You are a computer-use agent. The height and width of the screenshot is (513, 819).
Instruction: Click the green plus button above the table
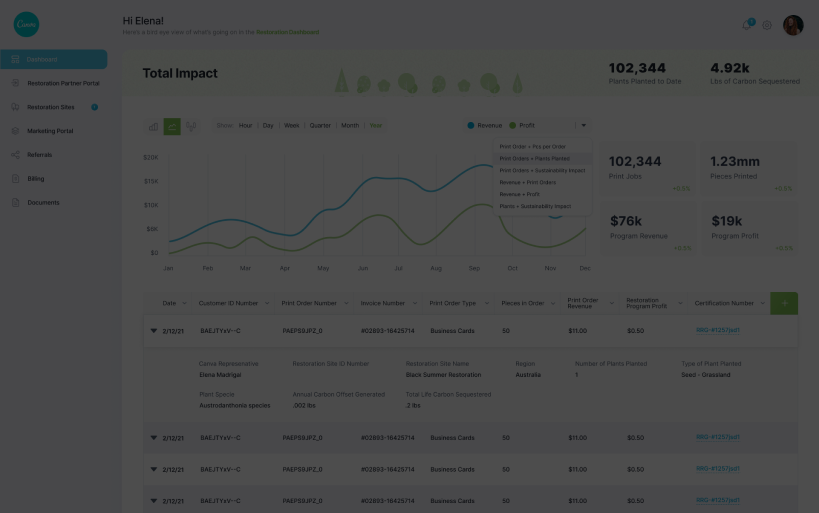[x=784, y=303]
